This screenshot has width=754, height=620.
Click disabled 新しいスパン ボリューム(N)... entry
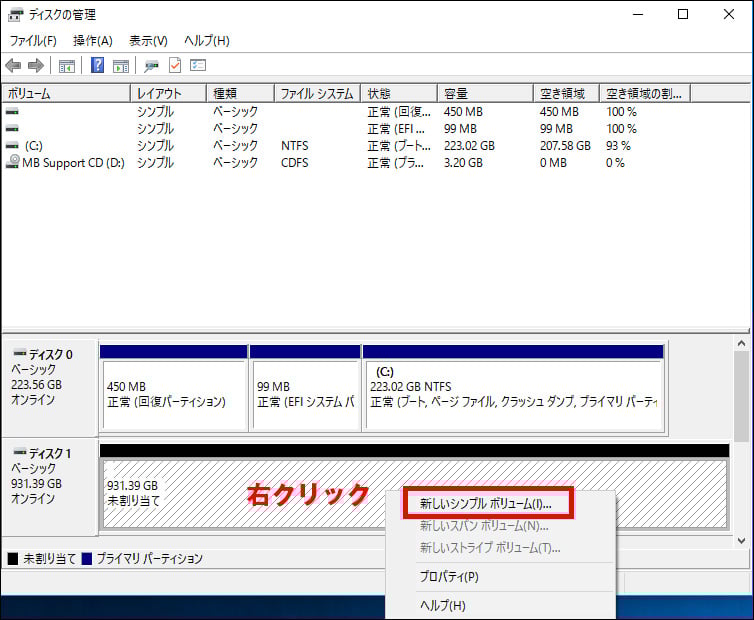484,526
